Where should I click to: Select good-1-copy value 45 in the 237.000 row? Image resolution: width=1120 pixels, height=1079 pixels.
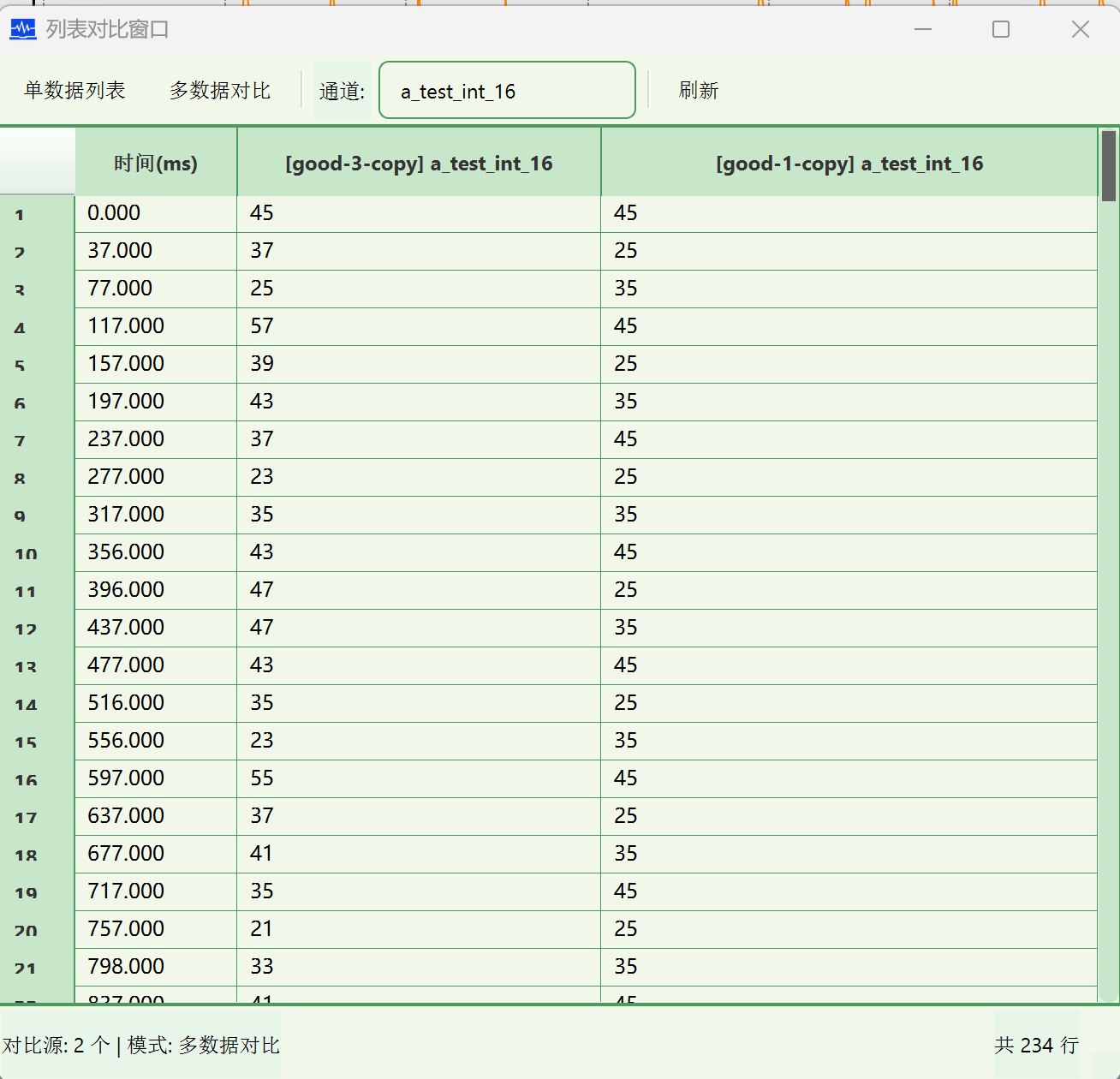849,439
